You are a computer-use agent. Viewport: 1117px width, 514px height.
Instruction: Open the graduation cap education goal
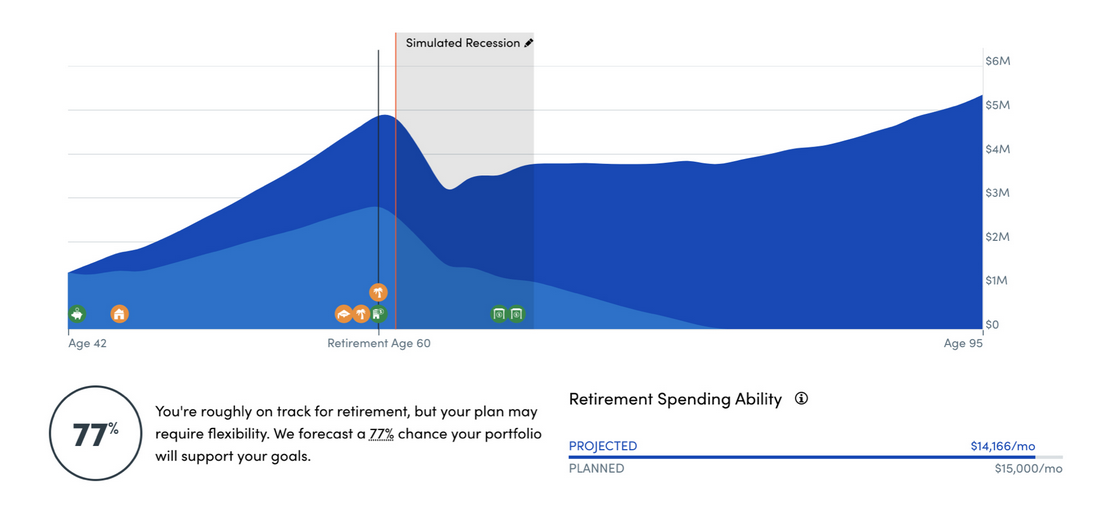click(344, 314)
